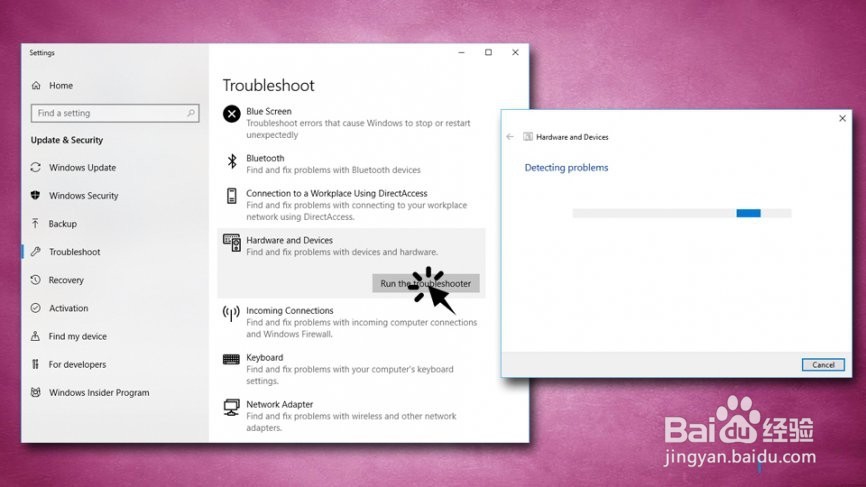This screenshot has height=487, width=866.
Task: Click the Troubleshoot wrench icon in sidebar
Action: coord(36,252)
